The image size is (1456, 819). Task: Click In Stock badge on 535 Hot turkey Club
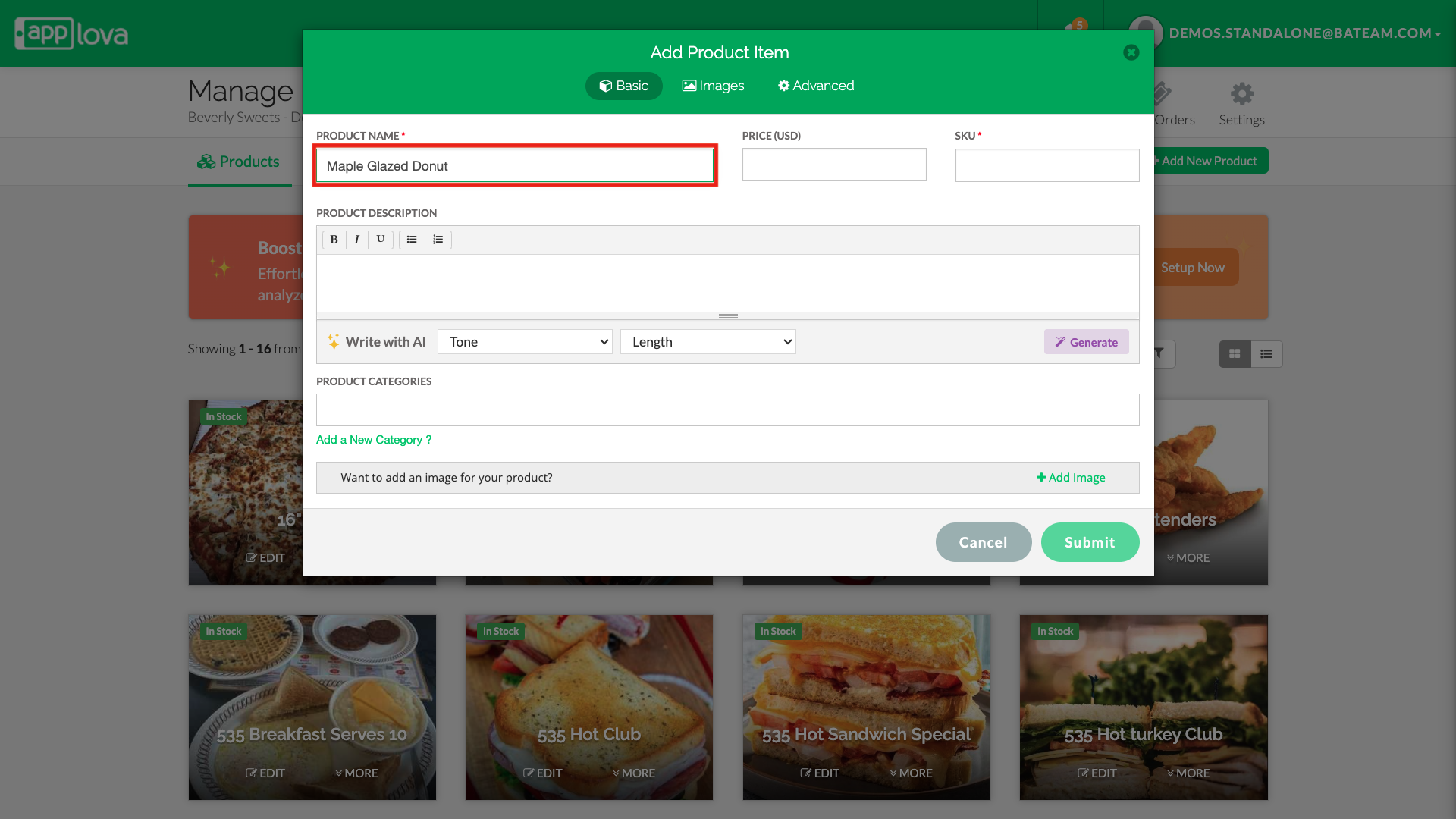pyautogui.click(x=1055, y=631)
